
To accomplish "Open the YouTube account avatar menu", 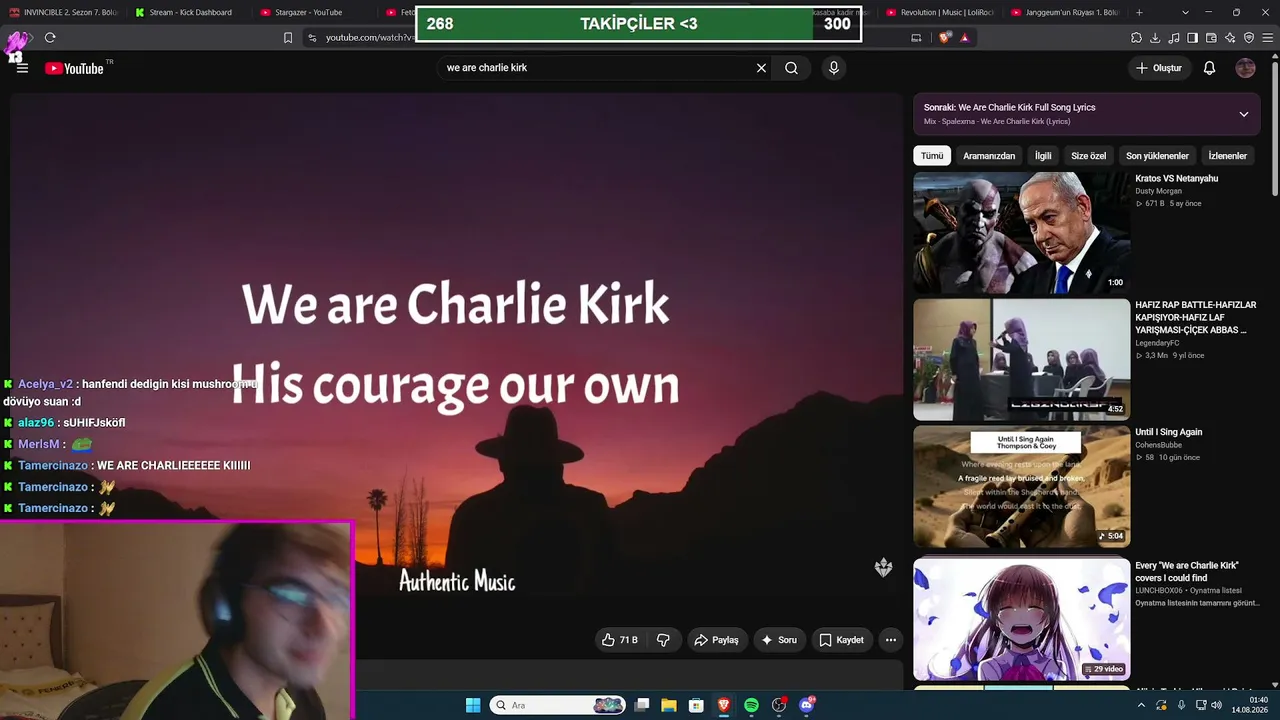I will [x=1245, y=68].
